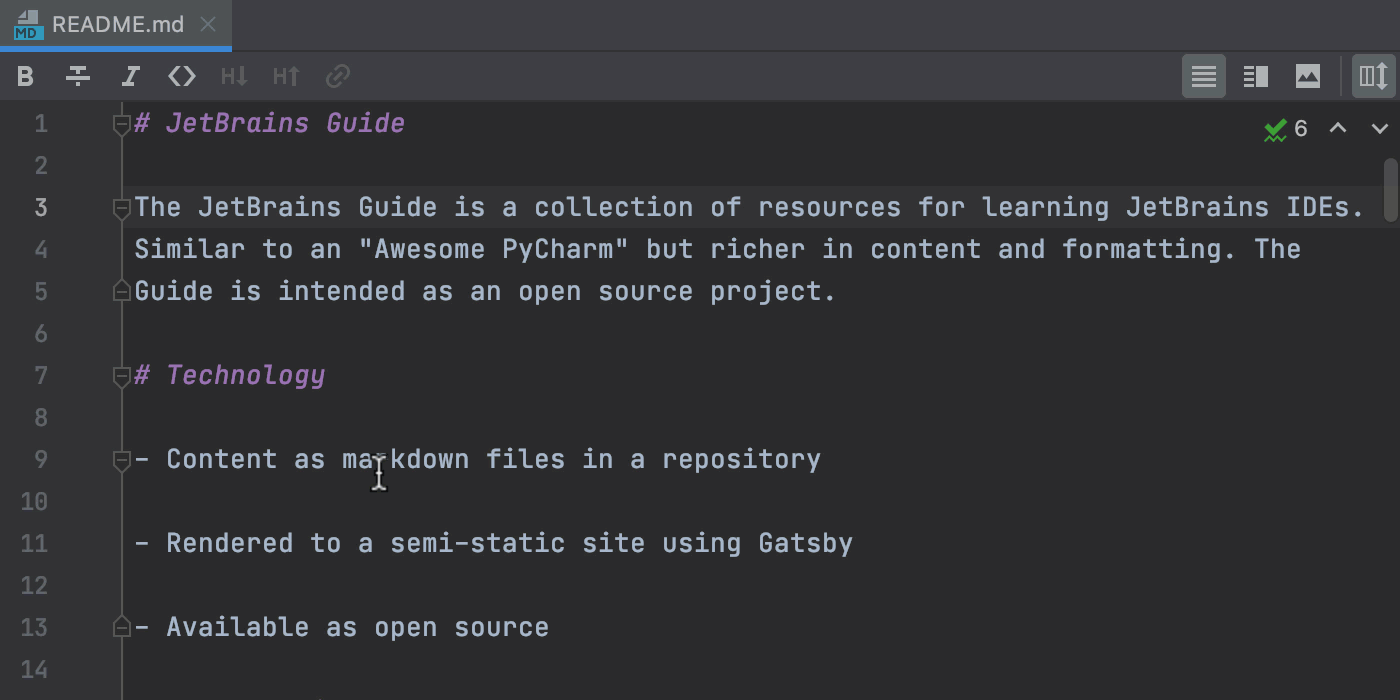Jump to the previous highlighted problem
This screenshot has width=1400, height=700.
(x=1337, y=128)
